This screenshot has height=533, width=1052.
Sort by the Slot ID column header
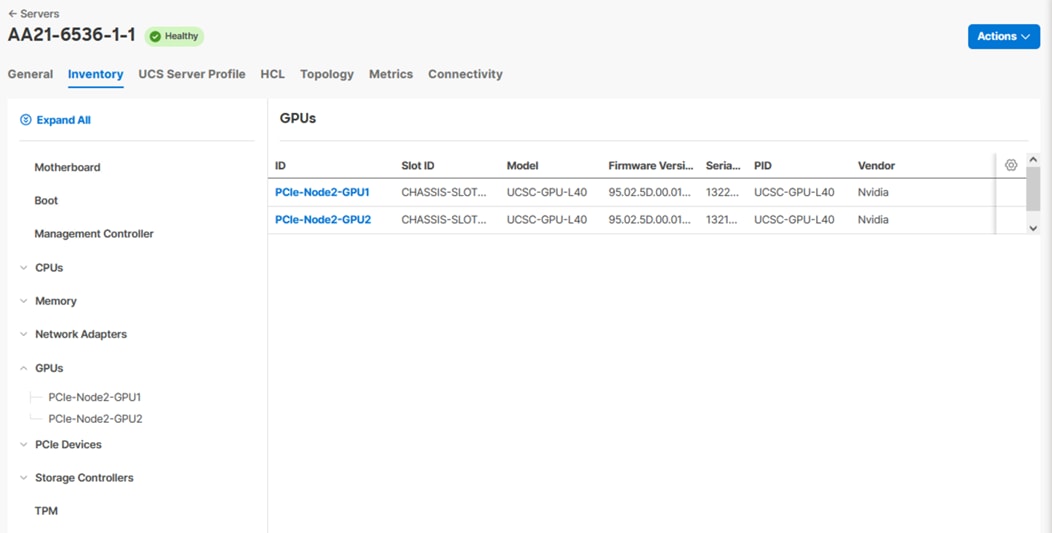click(417, 165)
